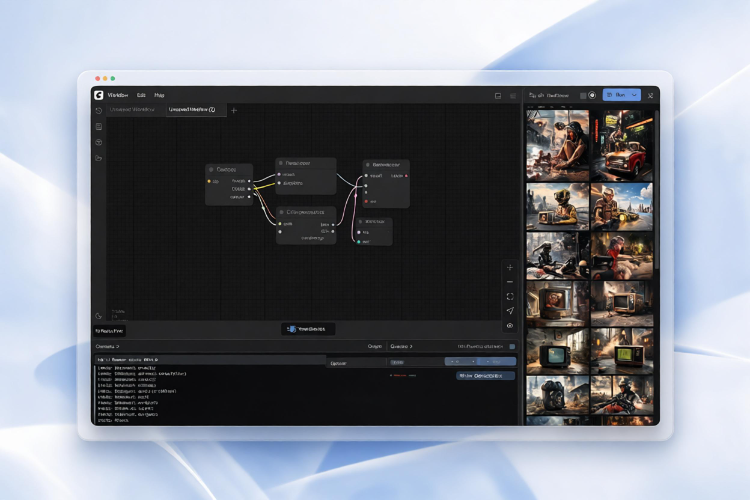Open the Edit menu

(141, 95)
